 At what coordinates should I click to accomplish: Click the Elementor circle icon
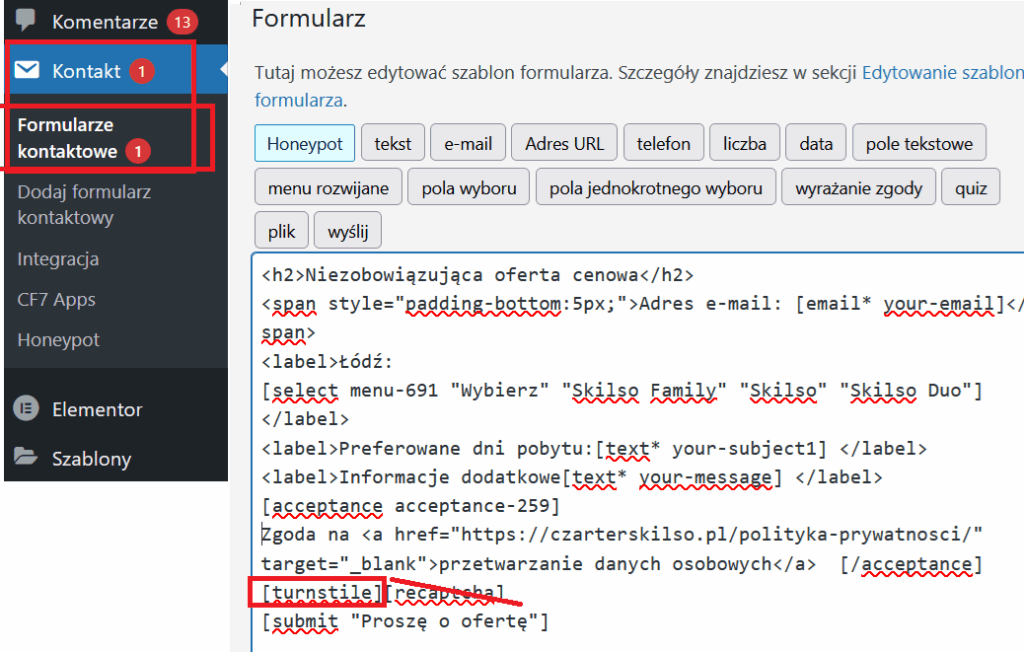click(26, 409)
